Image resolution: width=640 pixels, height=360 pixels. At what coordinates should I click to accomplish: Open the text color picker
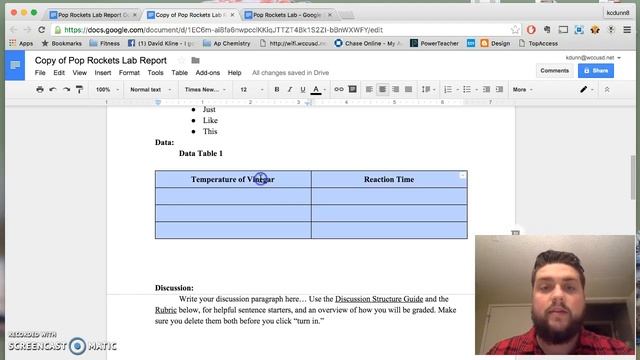tap(316, 89)
